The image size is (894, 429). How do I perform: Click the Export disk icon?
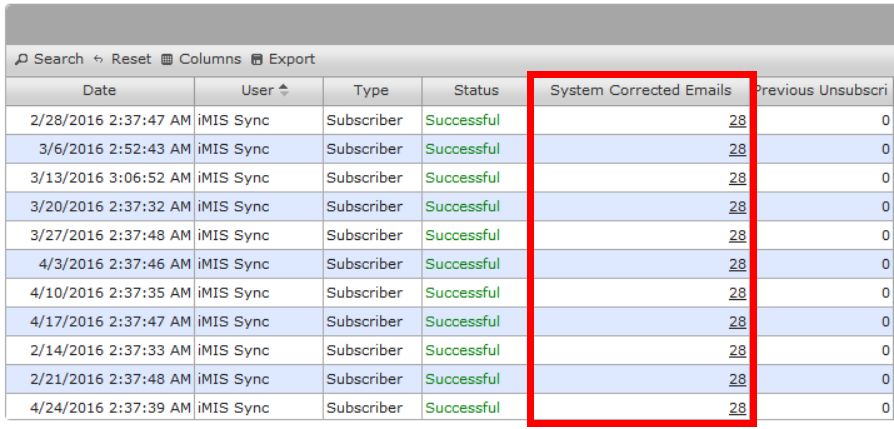click(257, 59)
